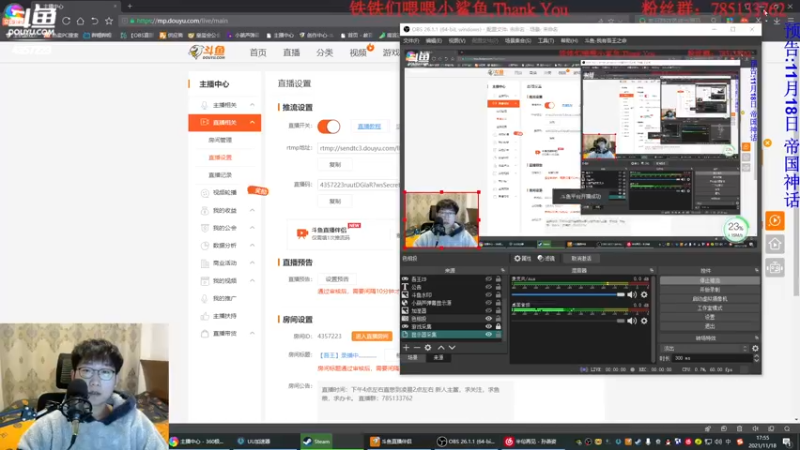
Task: Click Douyu logo in site header
Action: click(x=207, y=52)
